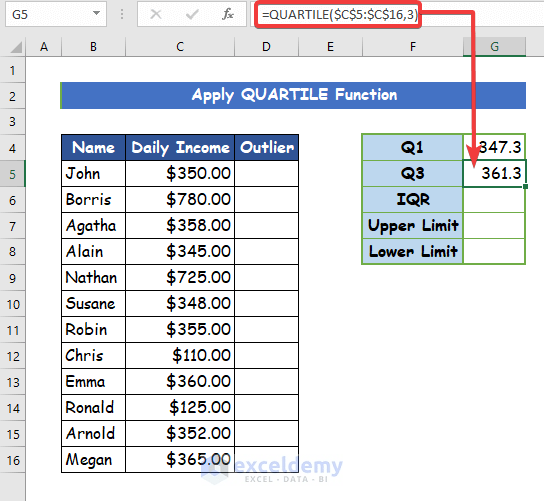Image resolution: width=544 pixels, height=501 pixels.
Task: Select row 16 header
Action: click(12, 460)
